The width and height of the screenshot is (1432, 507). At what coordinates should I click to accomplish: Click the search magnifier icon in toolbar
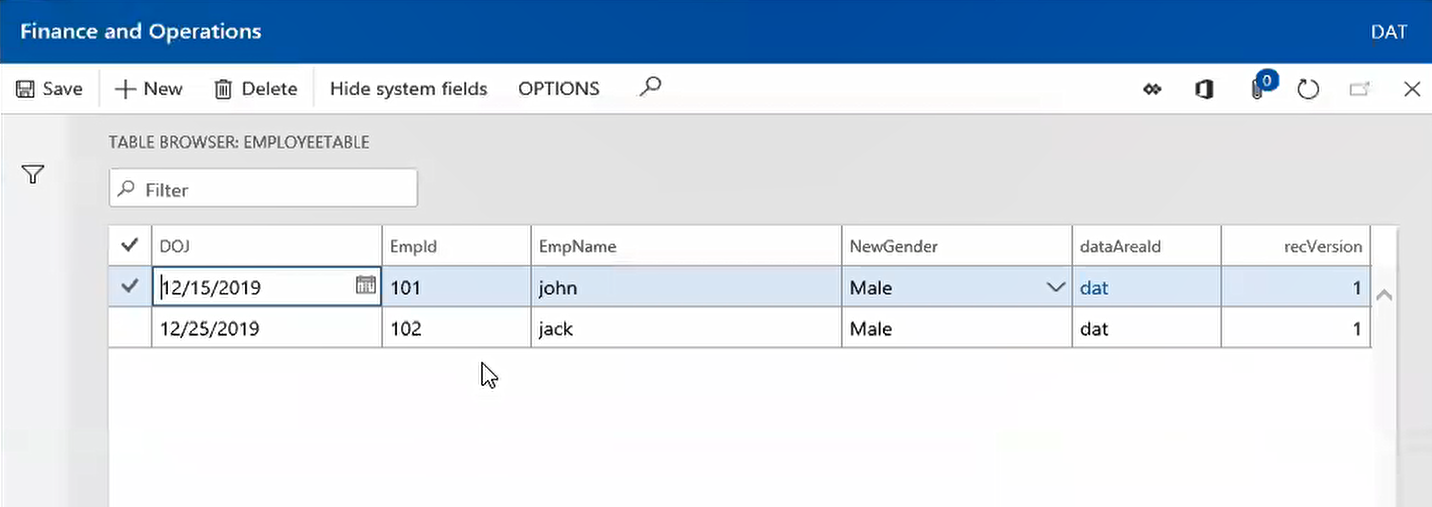point(650,88)
